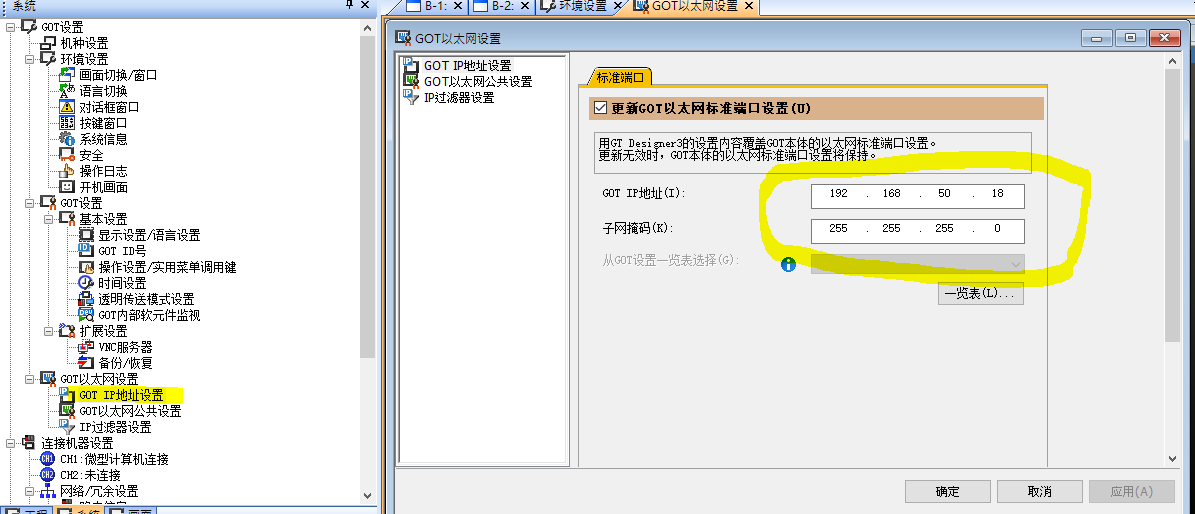The width and height of the screenshot is (1195, 514).
Task: Select GOT IP地址设置 in system tree
Action: (x=121, y=395)
